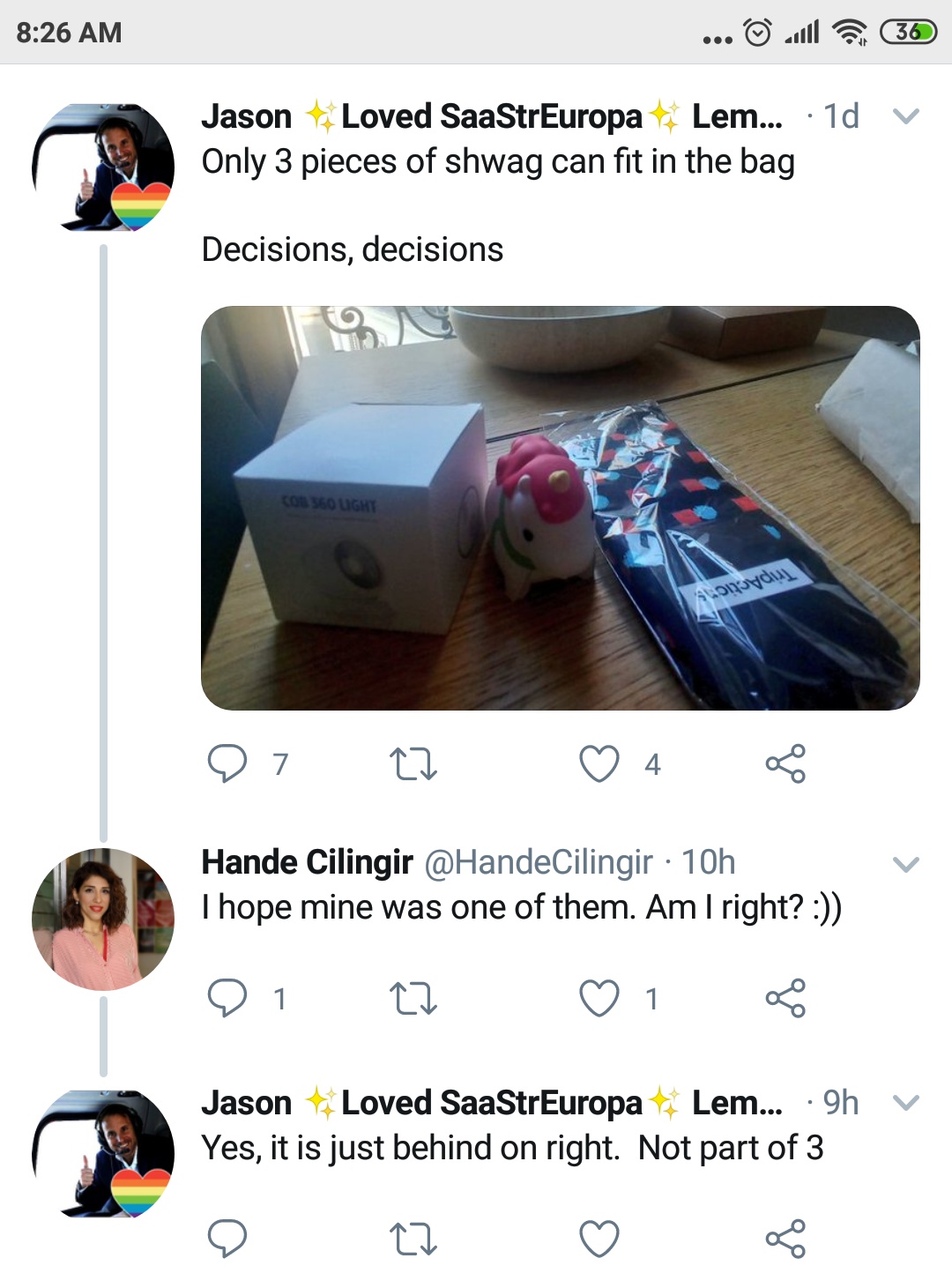Retweet Hande Cilingir's reply
The height and width of the screenshot is (1288, 952).
(x=413, y=998)
